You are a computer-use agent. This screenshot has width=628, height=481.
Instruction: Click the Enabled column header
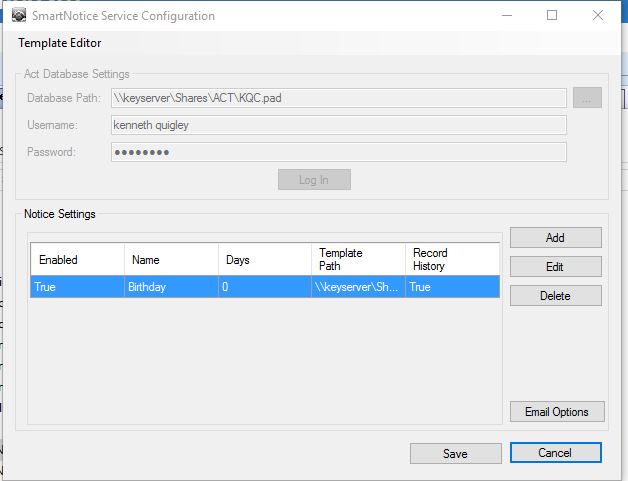click(x=78, y=260)
